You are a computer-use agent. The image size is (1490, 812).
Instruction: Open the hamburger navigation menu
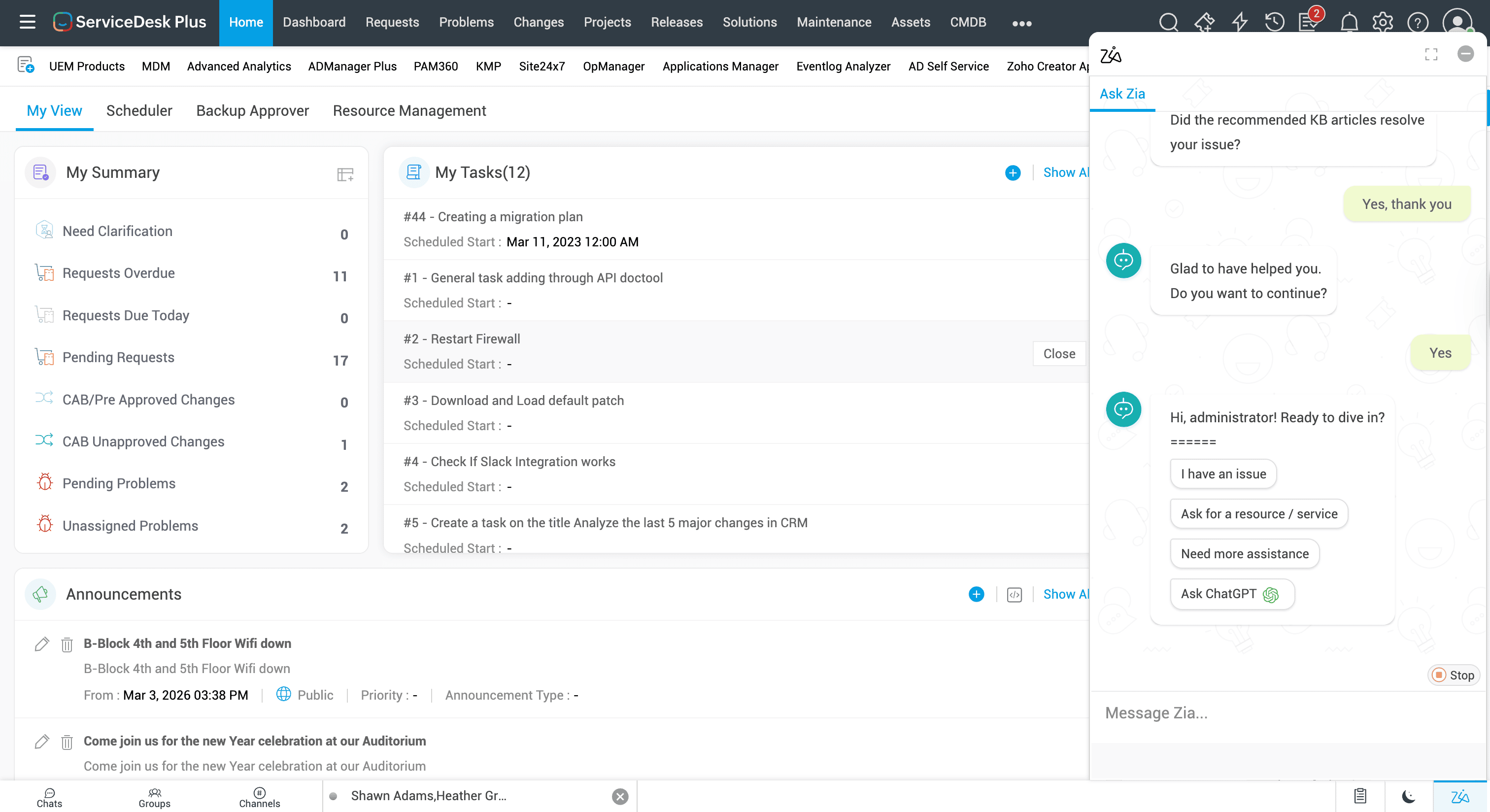point(27,22)
